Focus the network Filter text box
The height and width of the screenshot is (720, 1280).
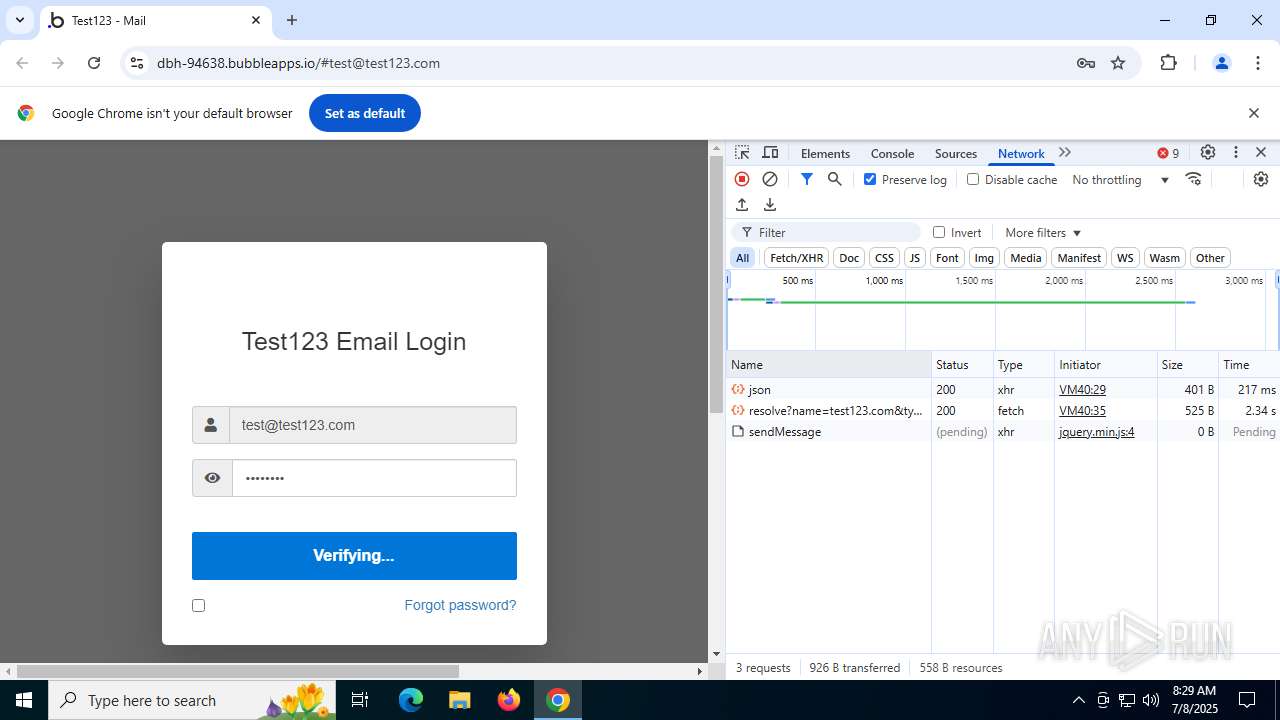click(x=828, y=232)
